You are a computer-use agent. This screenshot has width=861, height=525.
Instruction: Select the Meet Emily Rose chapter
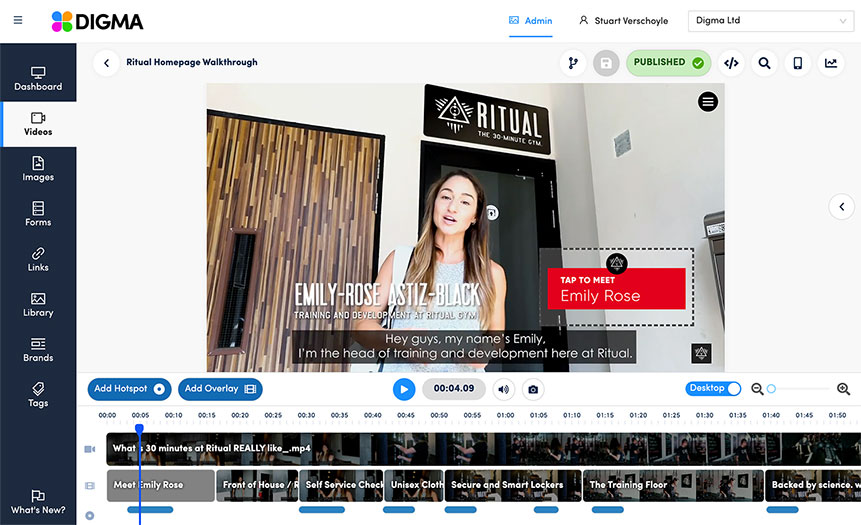pos(160,485)
